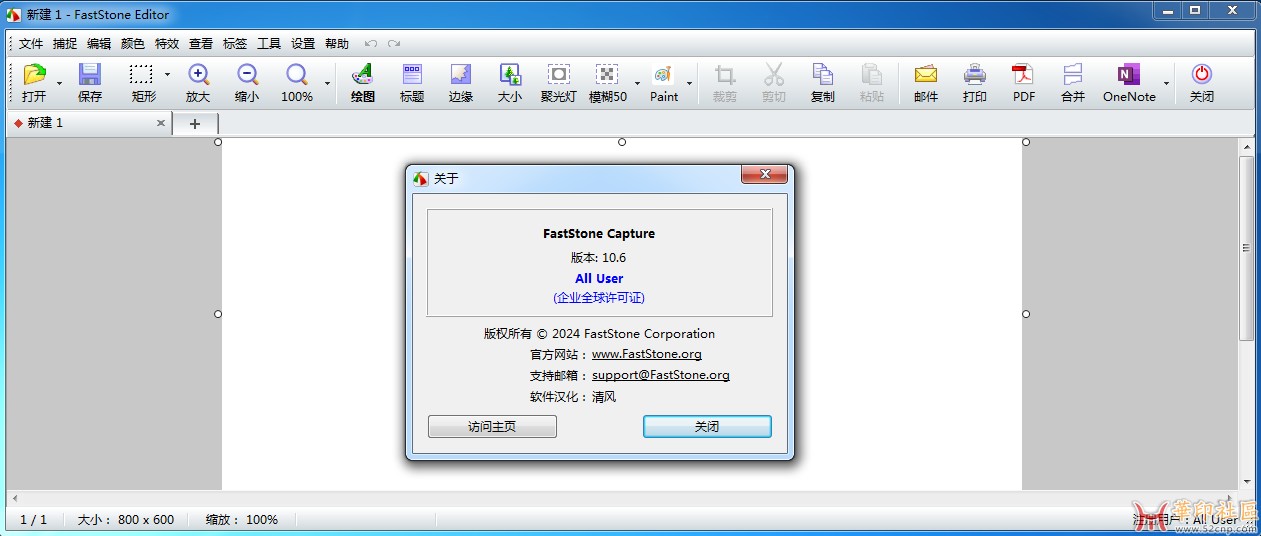Close the 新建 1 tab with its X
The width and height of the screenshot is (1261, 536).
click(x=161, y=123)
